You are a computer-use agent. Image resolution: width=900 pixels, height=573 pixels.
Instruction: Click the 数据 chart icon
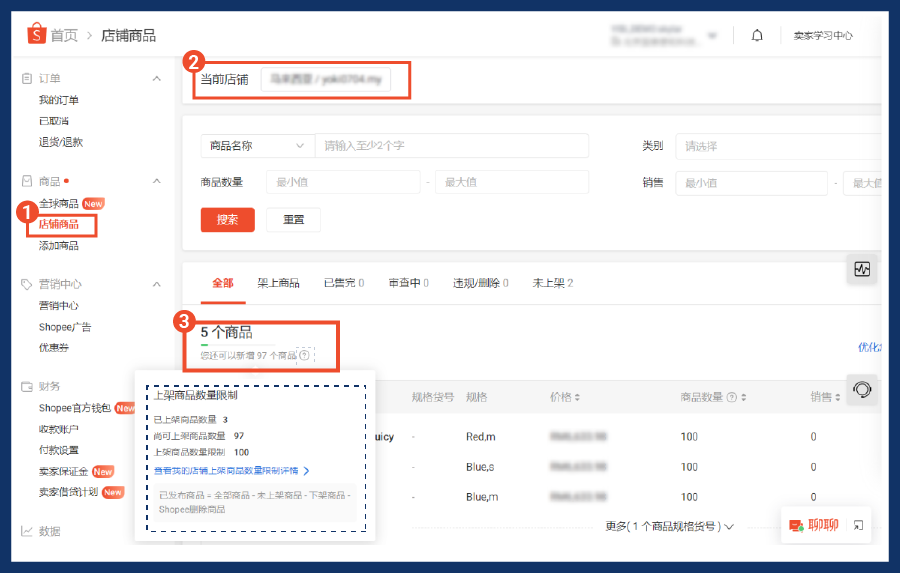click(26, 531)
